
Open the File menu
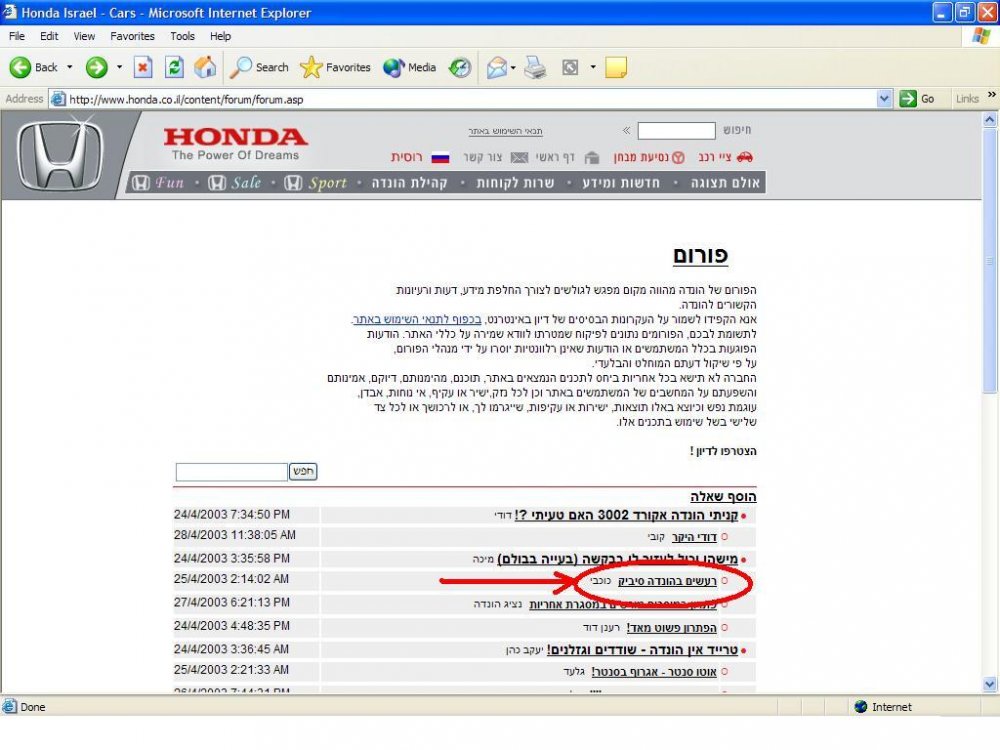click(17, 36)
